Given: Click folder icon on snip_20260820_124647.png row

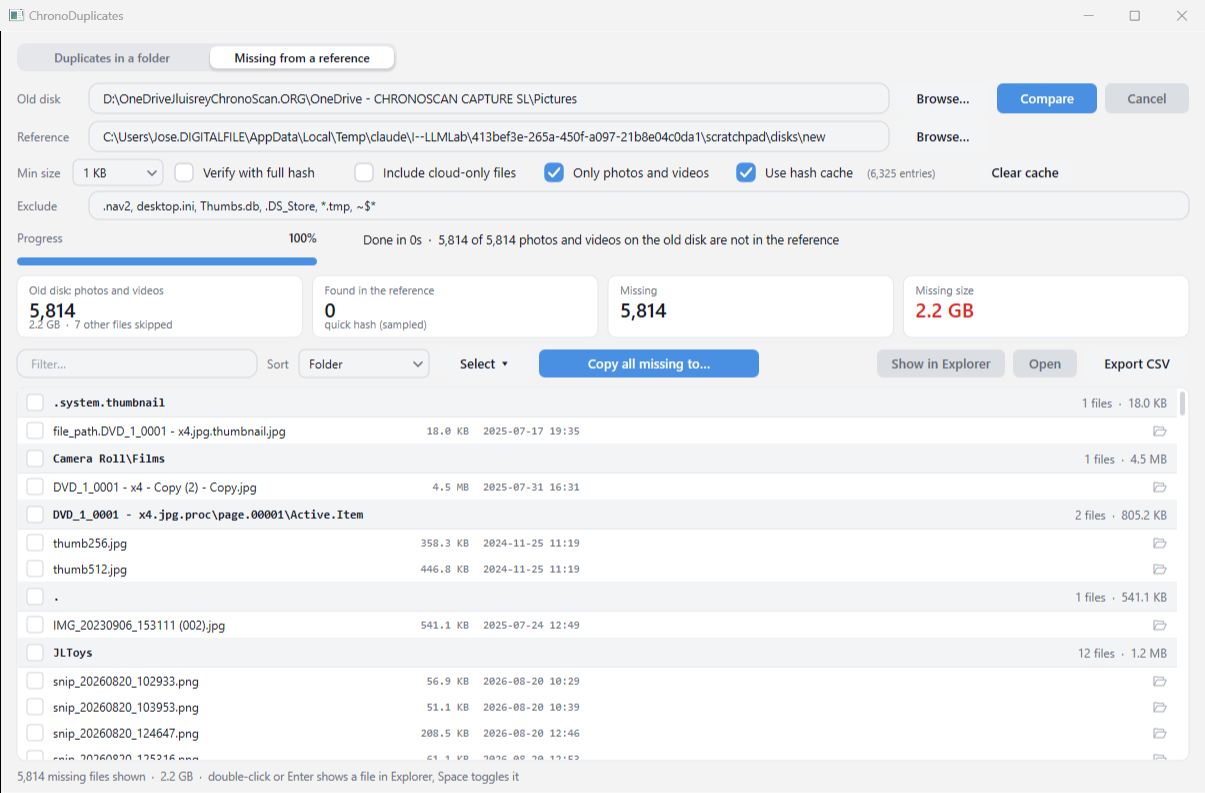Looking at the screenshot, I should click(1159, 733).
